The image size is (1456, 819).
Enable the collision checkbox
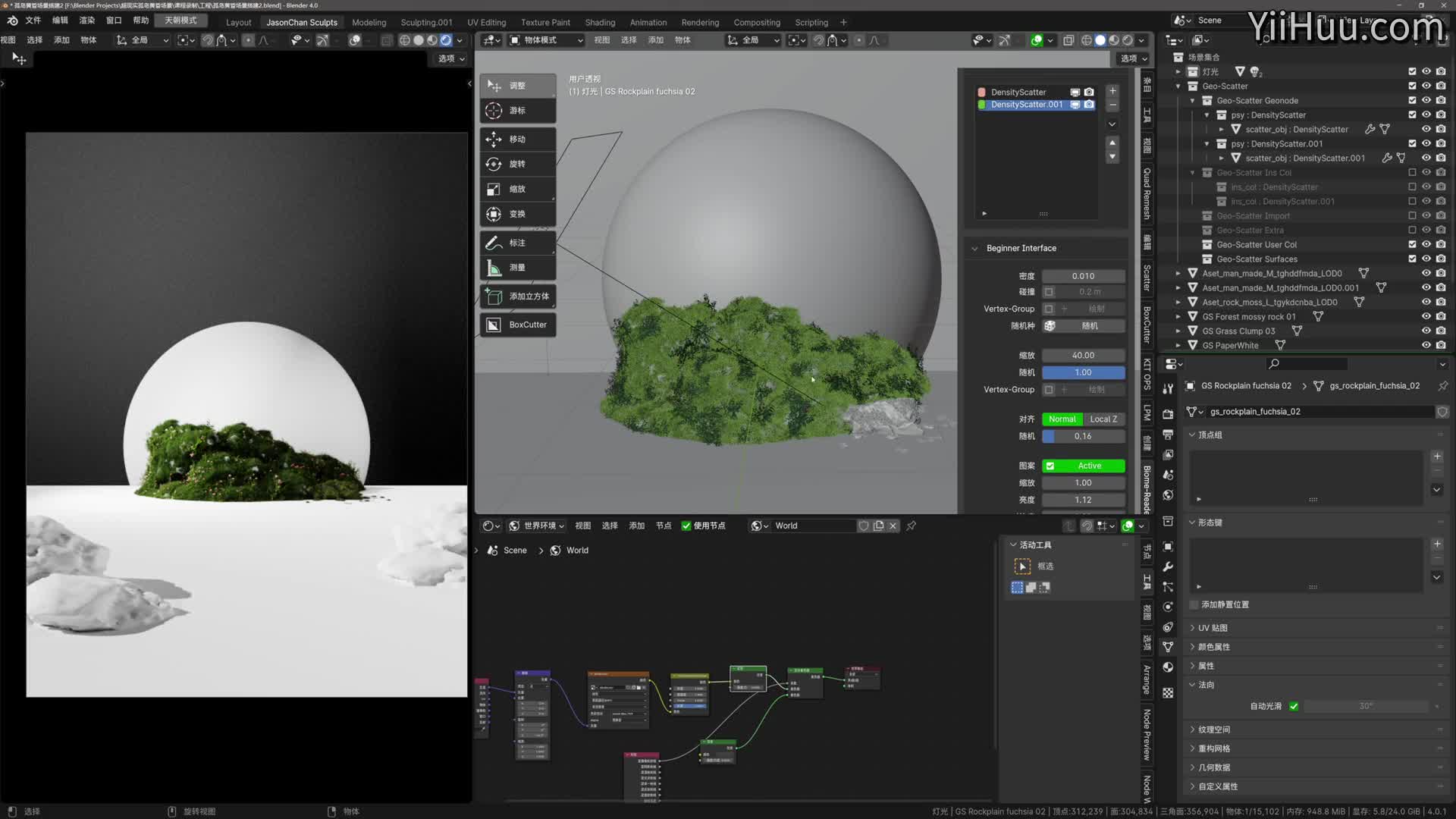click(x=1049, y=292)
